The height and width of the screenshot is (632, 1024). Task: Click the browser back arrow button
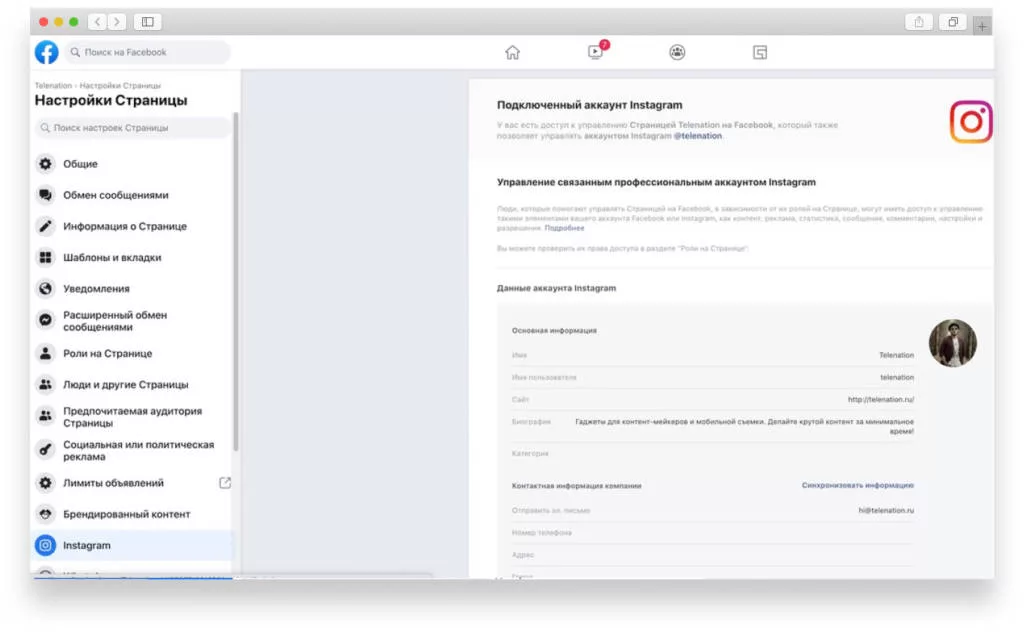(x=97, y=22)
